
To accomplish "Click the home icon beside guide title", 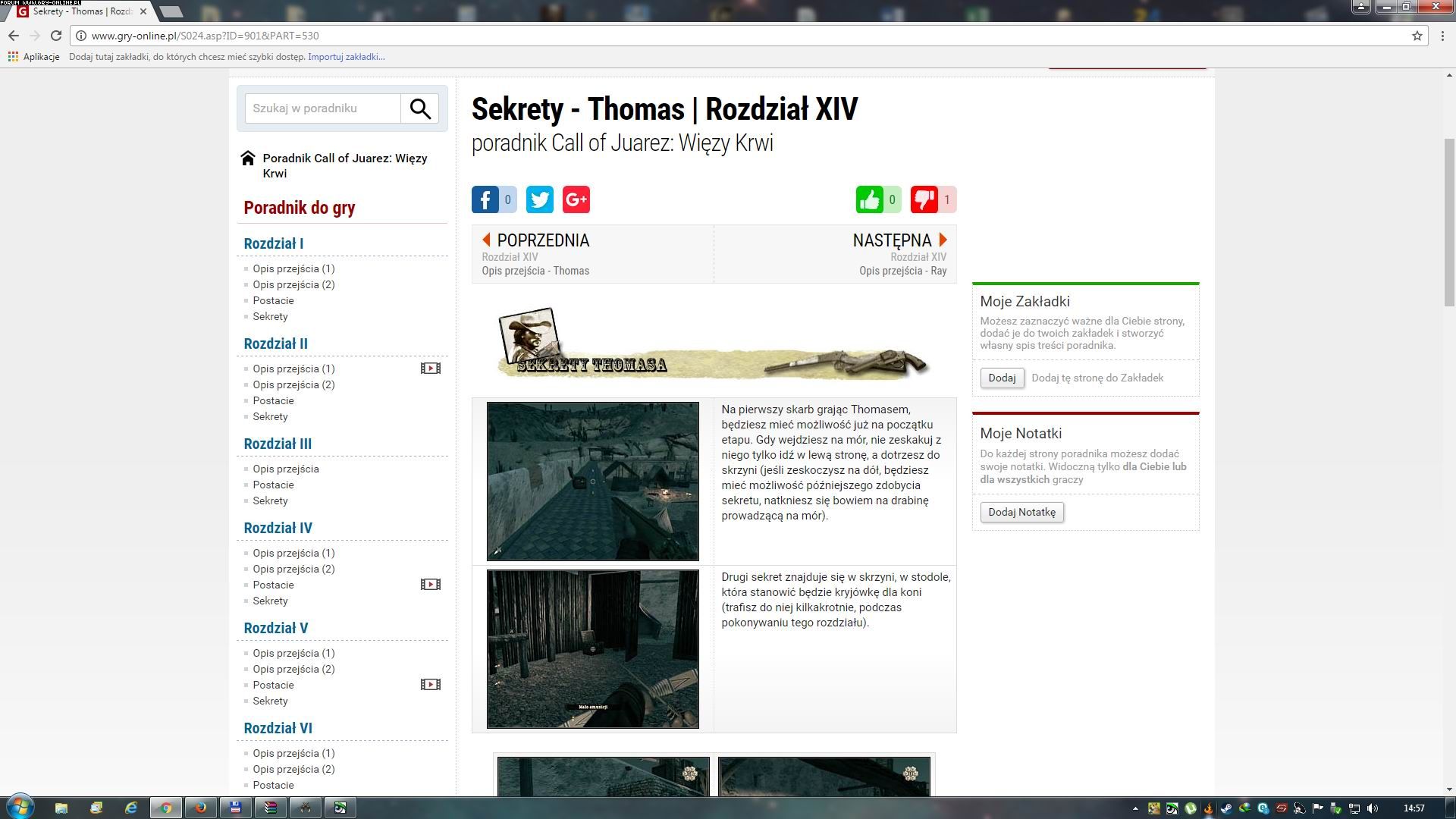I will [x=248, y=158].
